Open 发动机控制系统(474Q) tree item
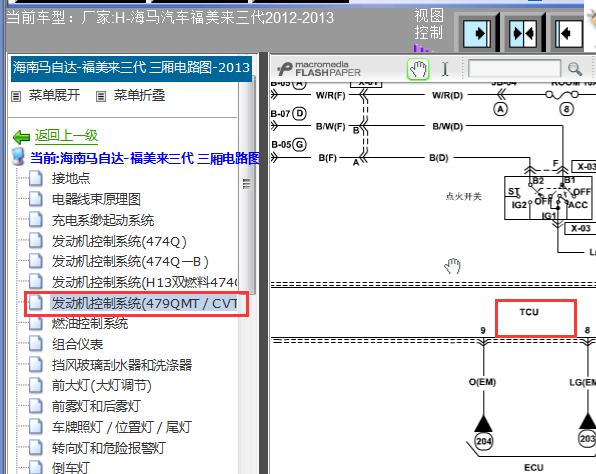The width and height of the screenshot is (596, 474). click(x=119, y=241)
